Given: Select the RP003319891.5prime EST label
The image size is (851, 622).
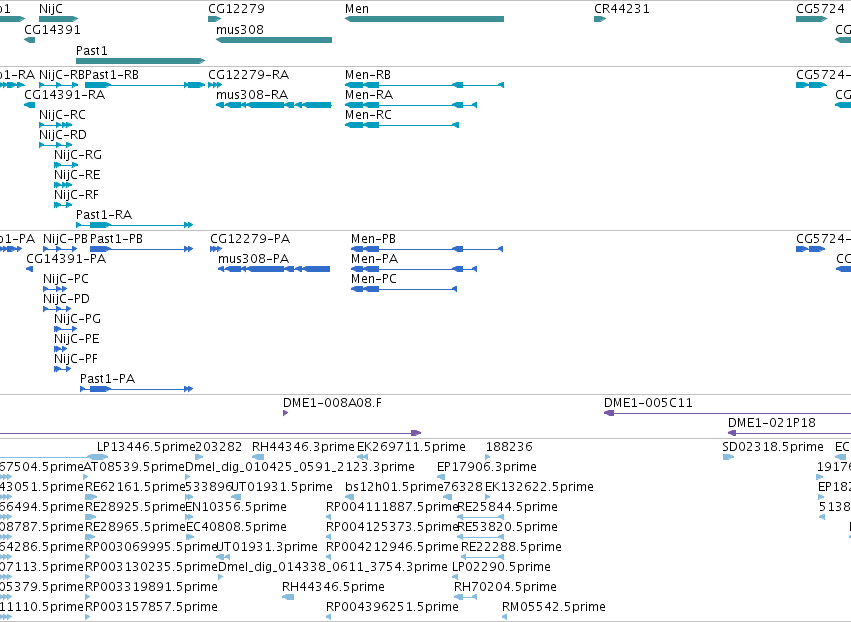Looking at the screenshot, I should [x=151, y=587].
